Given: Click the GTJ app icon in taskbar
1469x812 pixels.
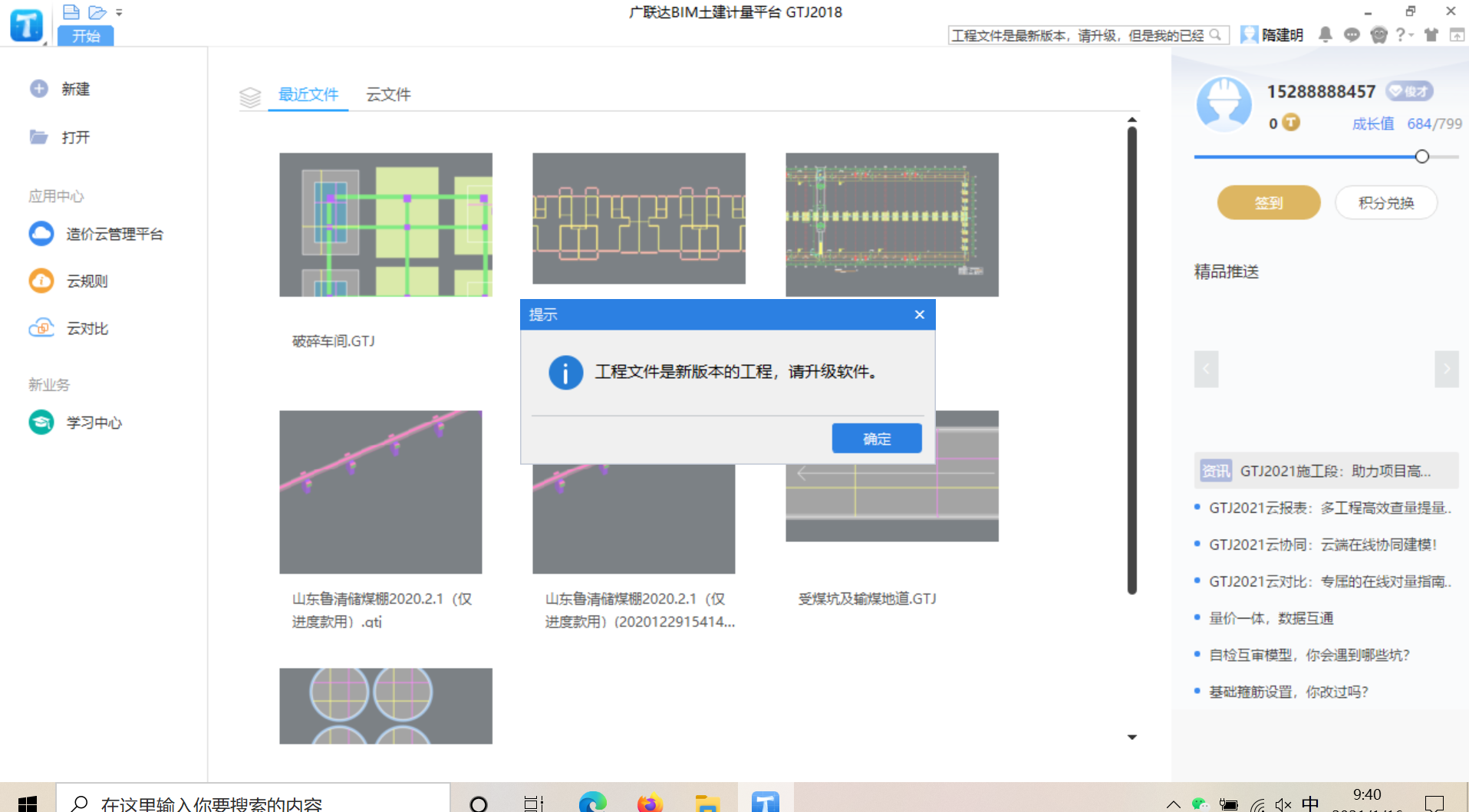Looking at the screenshot, I should [766, 801].
